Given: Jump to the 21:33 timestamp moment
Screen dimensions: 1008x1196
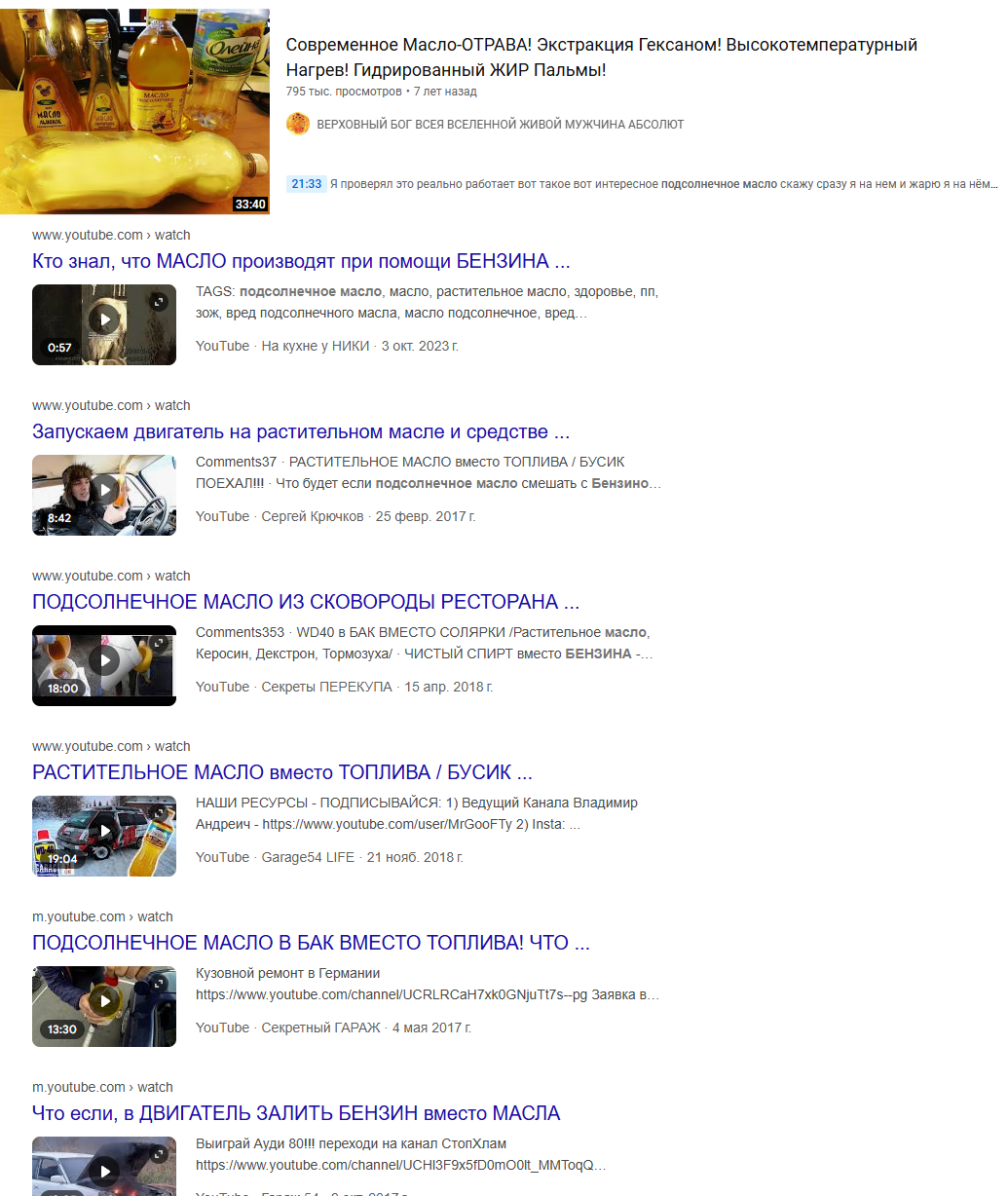Looking at the screenshot, I should (x=306, y=184).
